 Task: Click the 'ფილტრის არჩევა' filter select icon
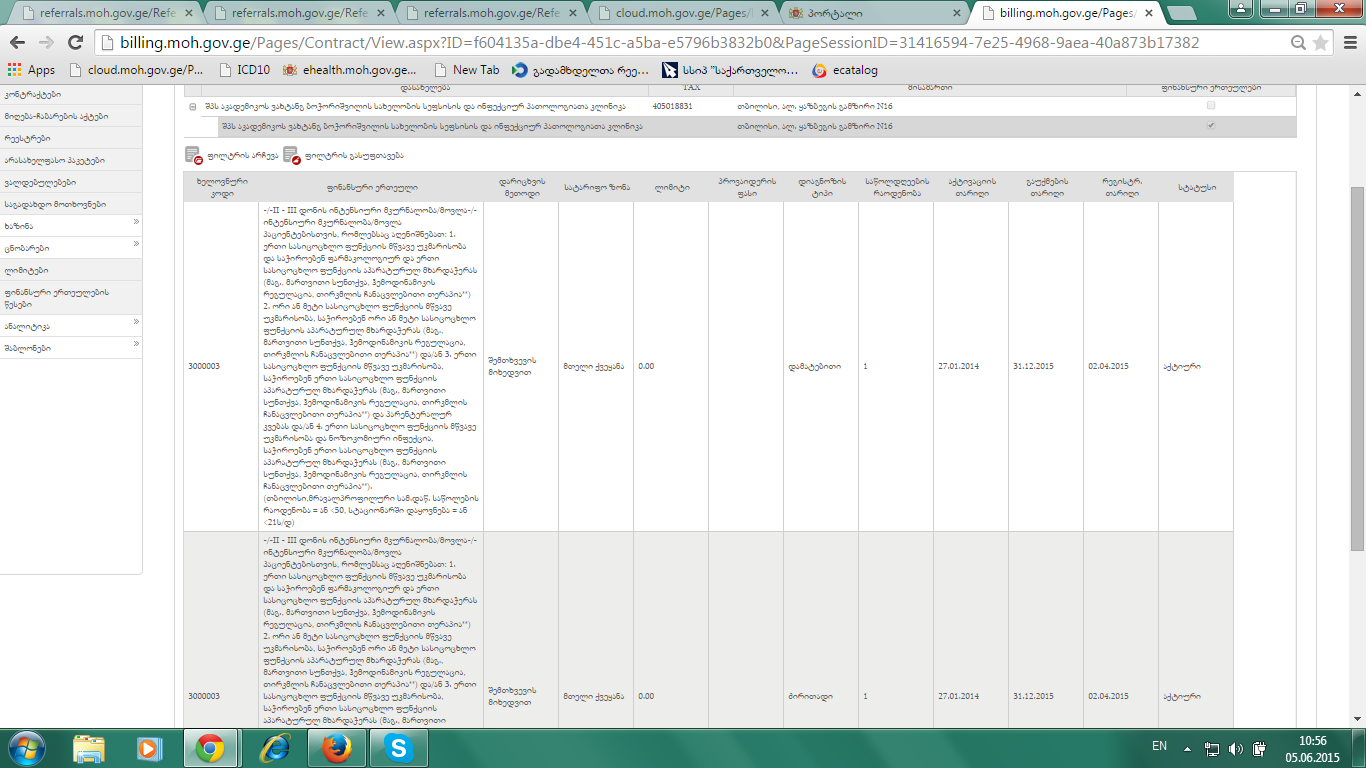click(193, 155)
